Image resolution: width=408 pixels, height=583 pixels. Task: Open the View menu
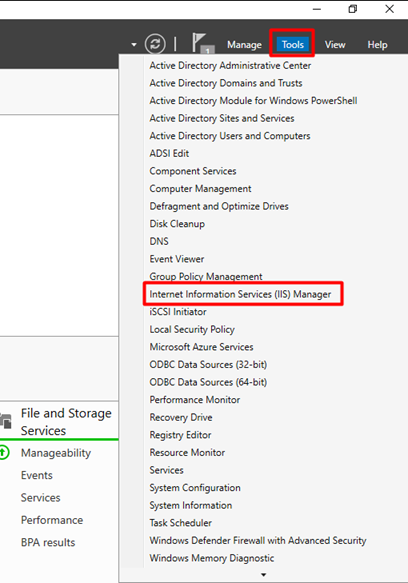[x=335, y=45]
